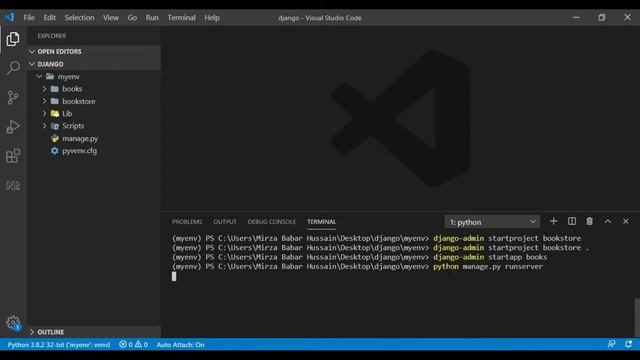
Task: Switch to the Output tab
Action: tap(225, 222)
